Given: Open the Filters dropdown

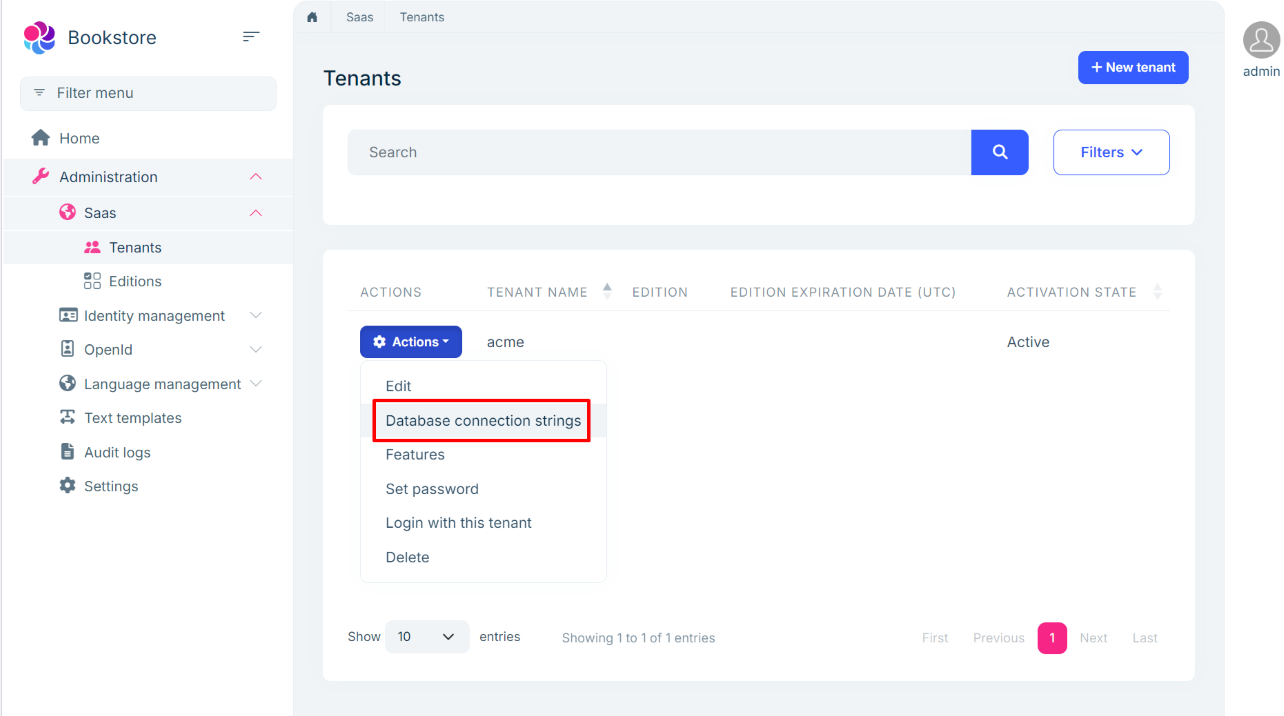Looking at the screenshot, I should (1111, 151).
